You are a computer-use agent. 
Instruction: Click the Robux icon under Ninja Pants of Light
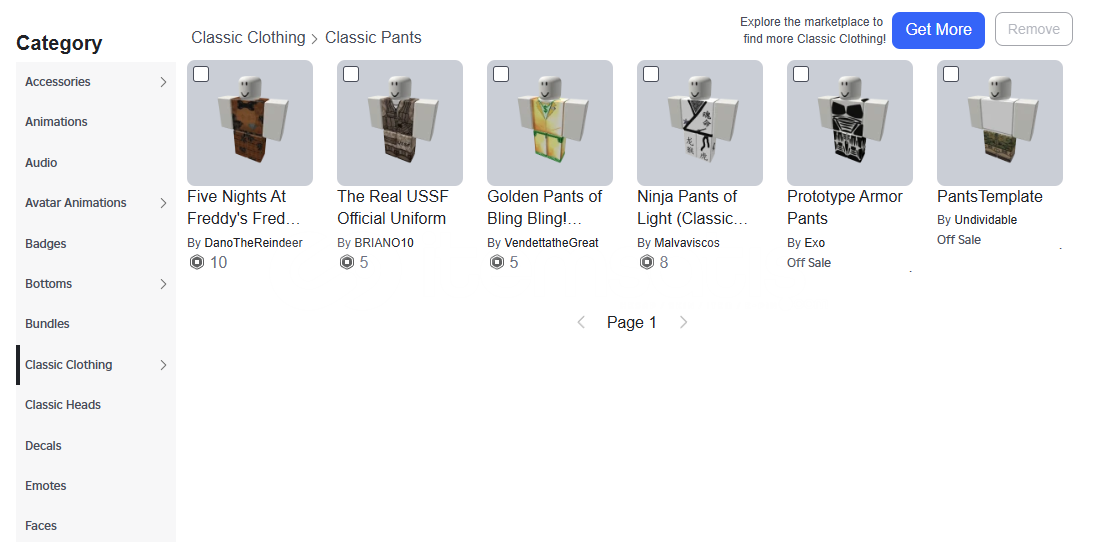646,263
